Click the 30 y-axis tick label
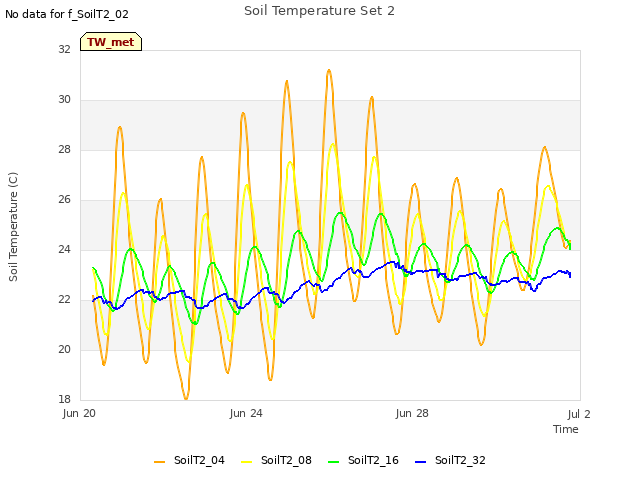The image size is (640, 480). (64, 99)
